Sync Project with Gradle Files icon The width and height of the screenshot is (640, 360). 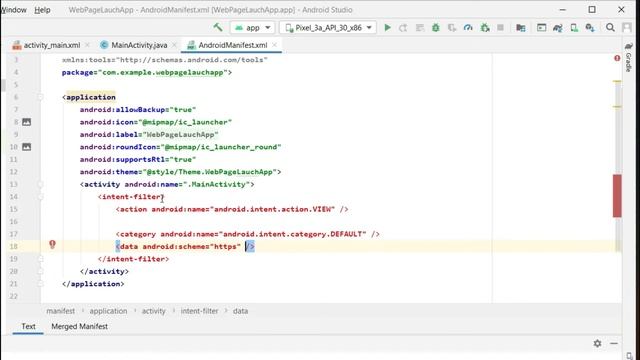558,28
